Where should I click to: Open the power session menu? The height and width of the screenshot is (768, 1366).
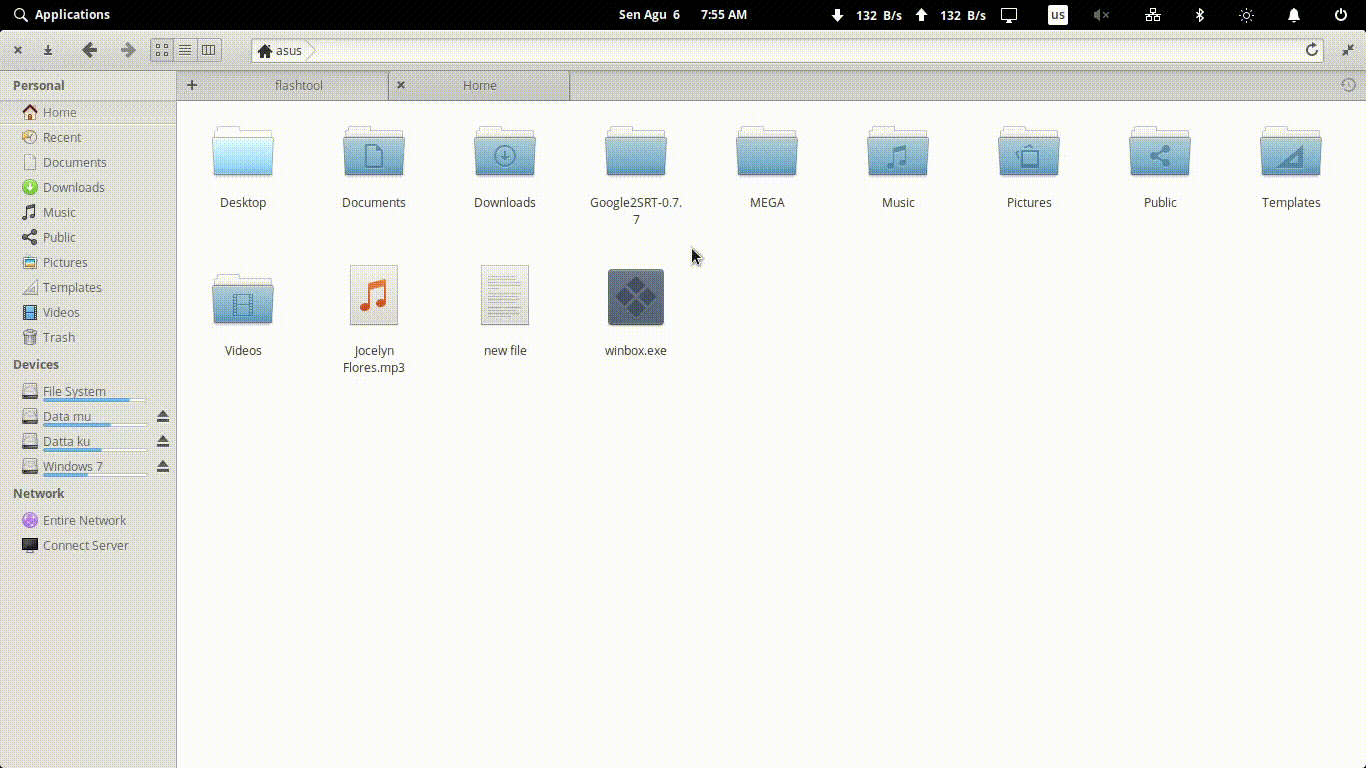point(1341,14)
